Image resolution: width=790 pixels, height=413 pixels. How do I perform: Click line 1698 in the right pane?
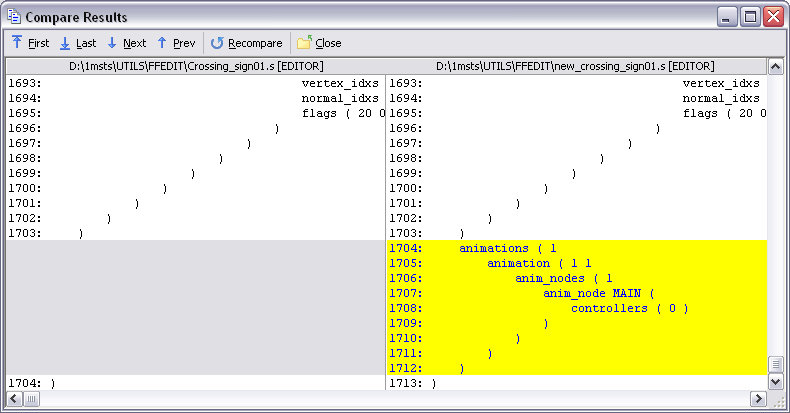[x=577, y=158]
